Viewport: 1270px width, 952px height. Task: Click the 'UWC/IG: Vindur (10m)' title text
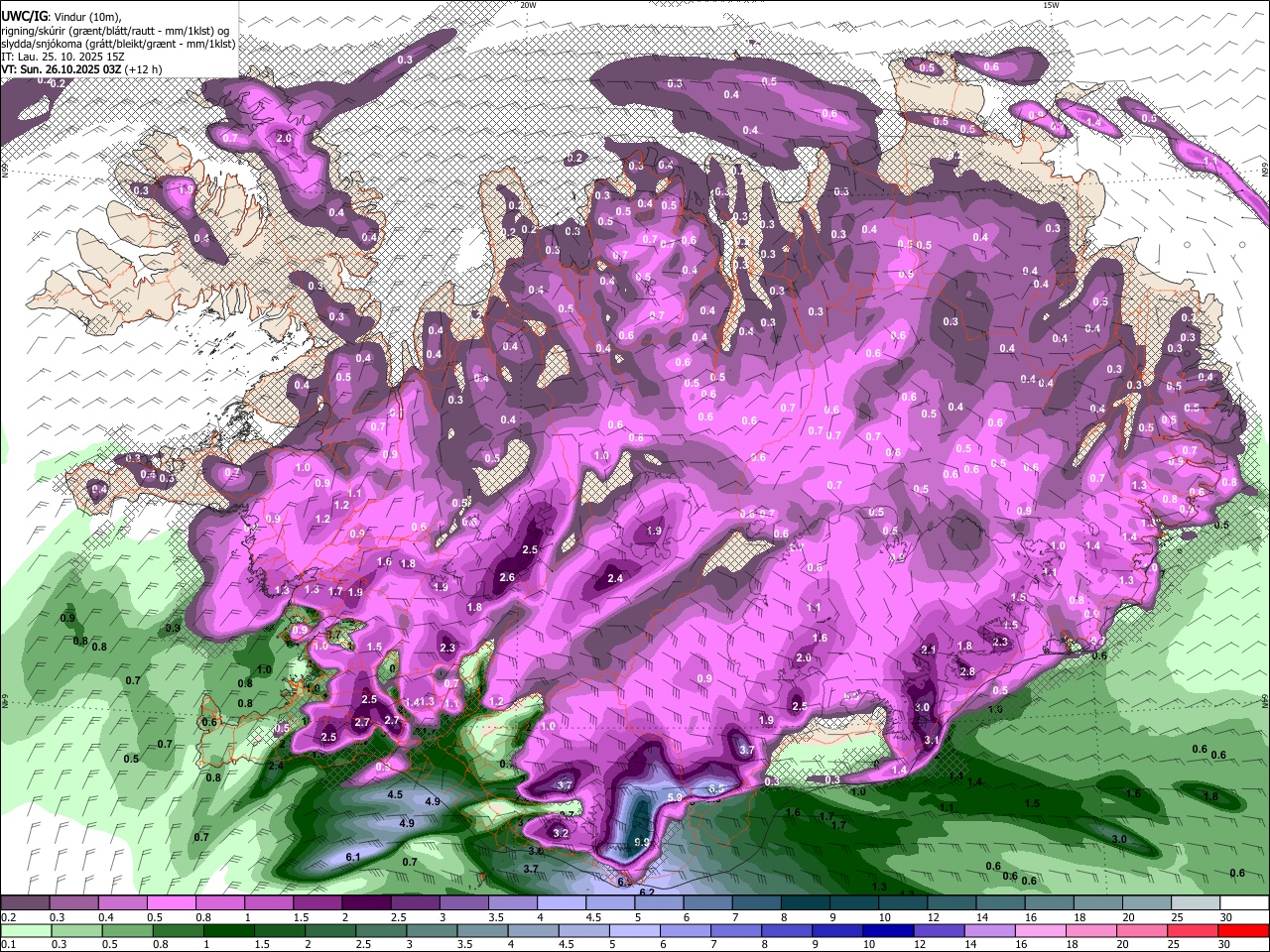[x=62, y=17]
